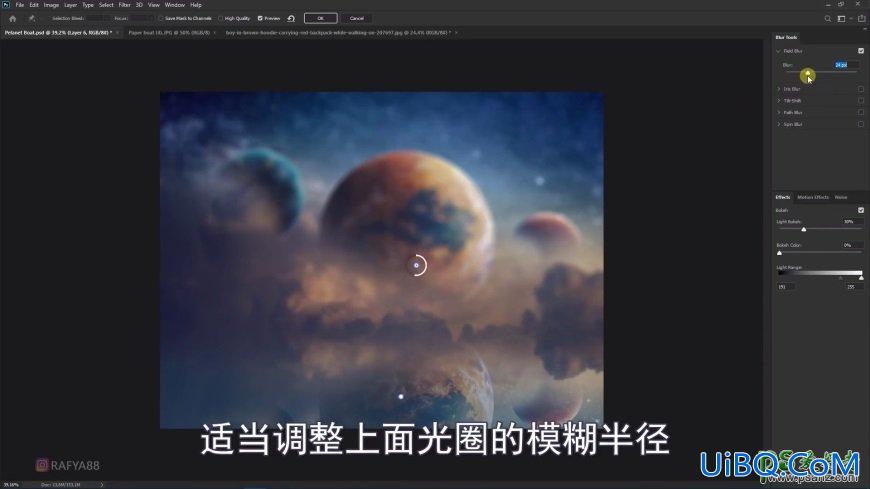Enable the Path Blur checkbox
The image size is (870, 489).
point(861,112)
